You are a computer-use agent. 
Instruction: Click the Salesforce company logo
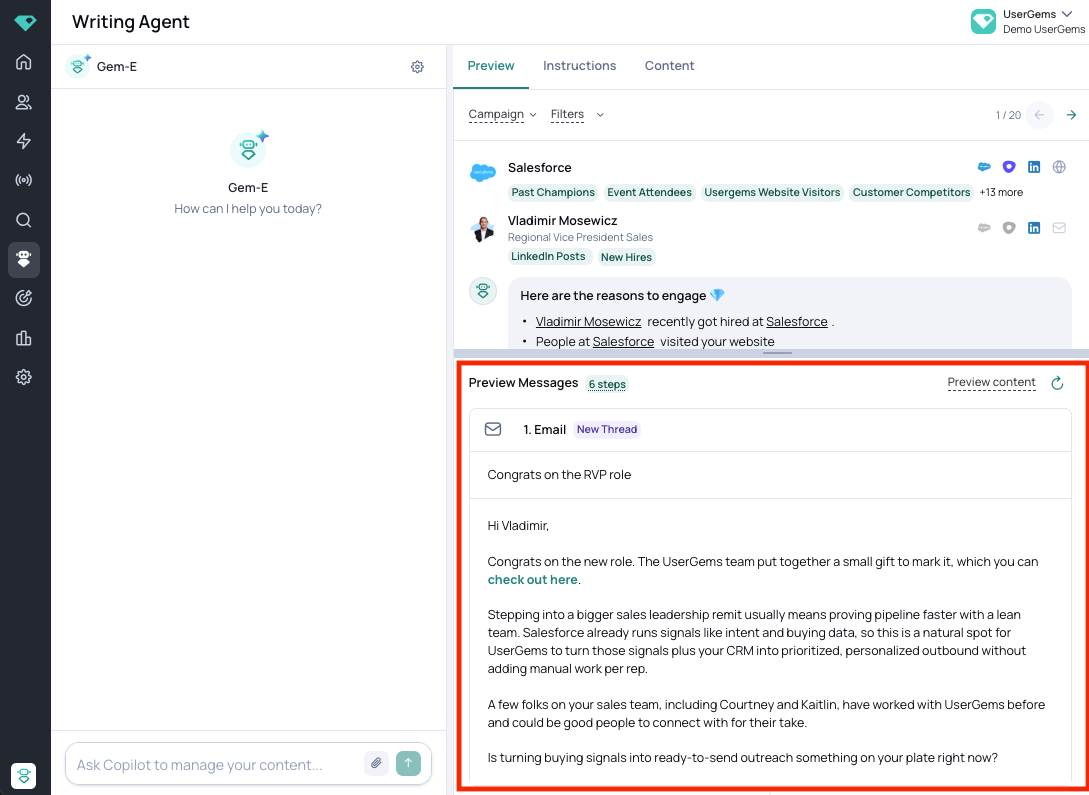click(483, 171)
